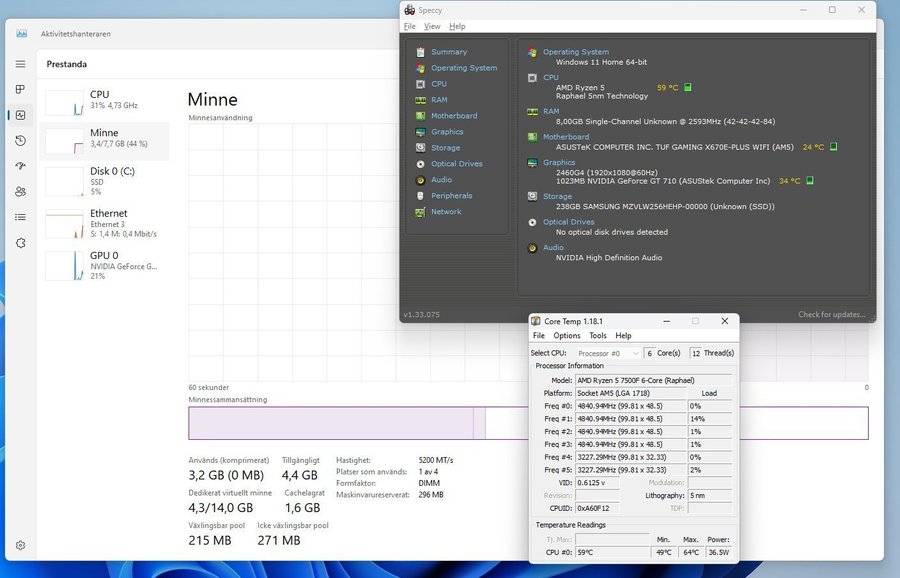900x578 pixels.
Task: Open the Optical Drives heading link in Speccy summary
Action: (x=569, y=222)
